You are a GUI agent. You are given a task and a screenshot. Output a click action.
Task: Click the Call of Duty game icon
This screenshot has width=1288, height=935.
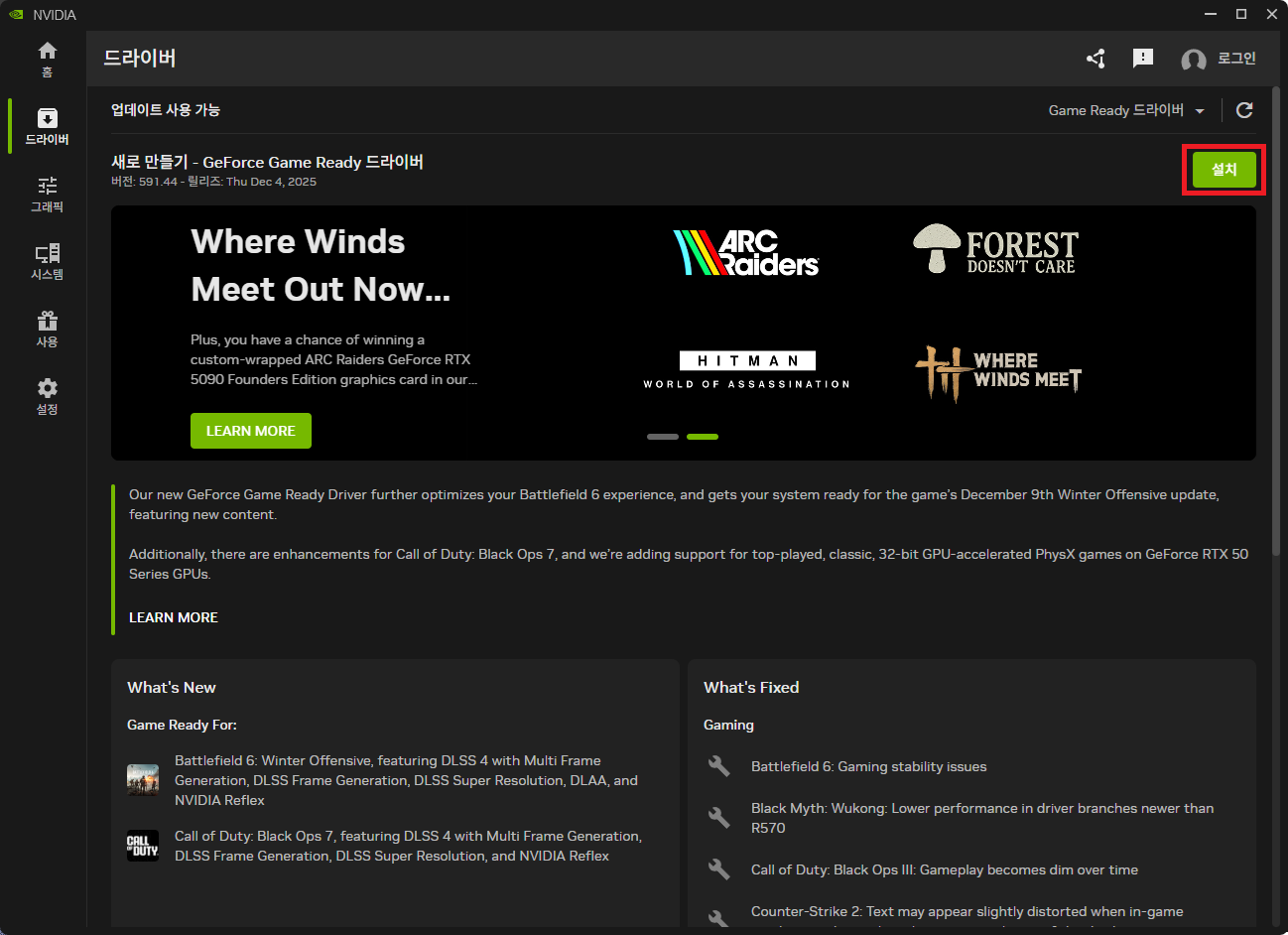143,846
